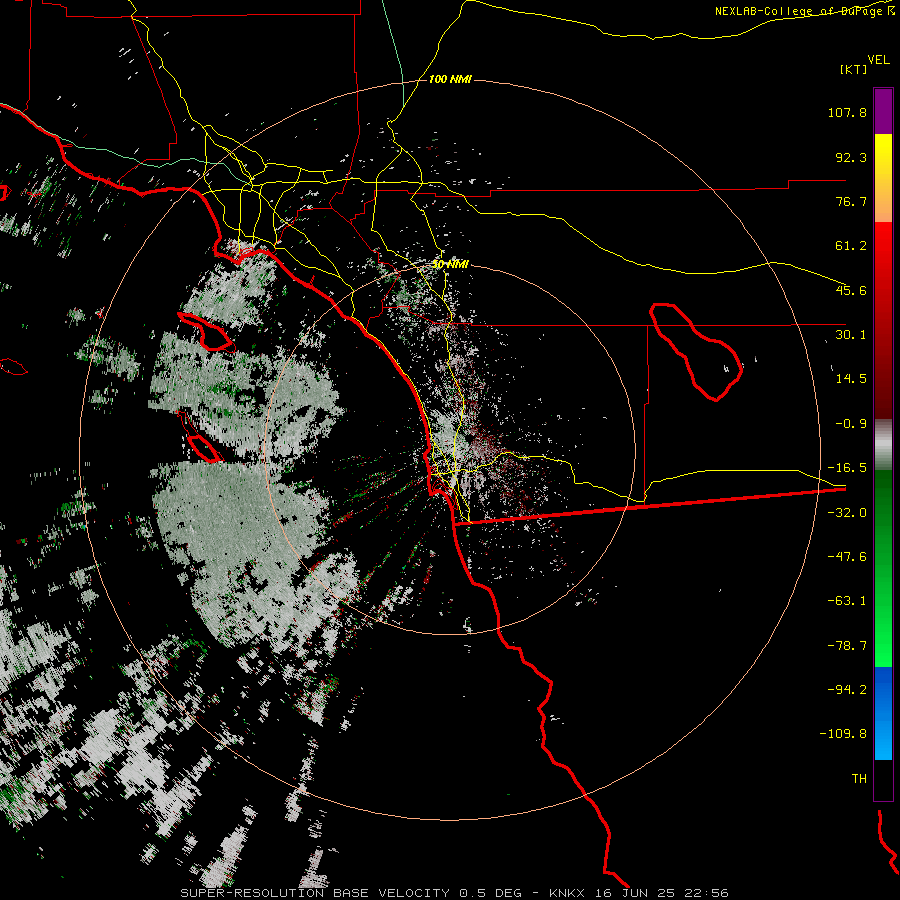This screenshot has height=900, width=900.
Task: Click the 16 JUN 25 22:56 timestamp
Action: click(x=660, y=893)
